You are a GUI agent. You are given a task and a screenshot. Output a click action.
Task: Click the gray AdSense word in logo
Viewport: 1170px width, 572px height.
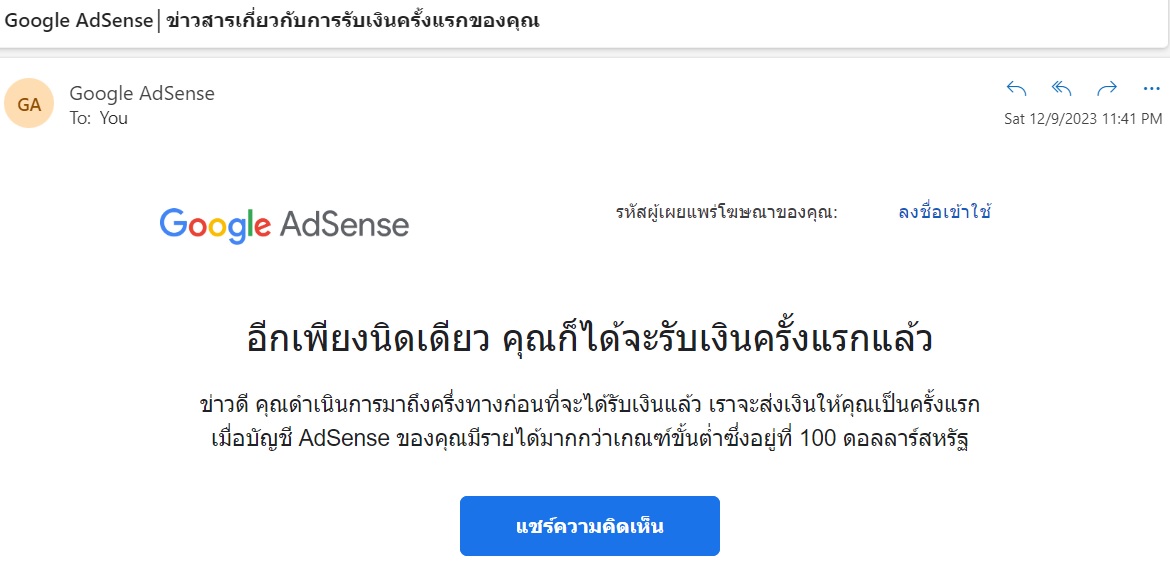click(x=344, y=225)
